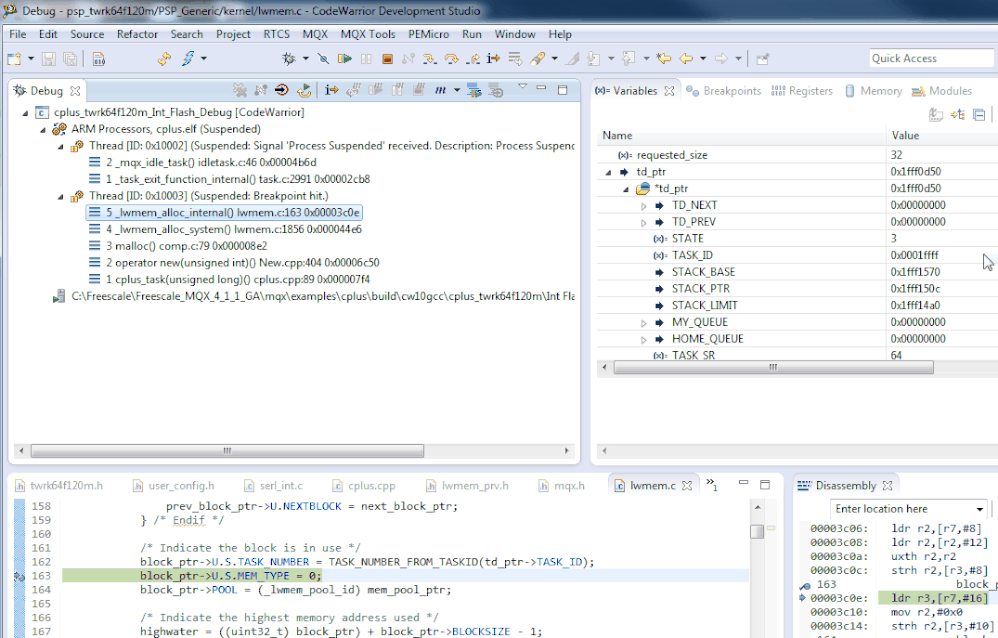Click in the Quick Access search field
Image resolution: width=998 pixels, height=638 pixels.
pos(930,58)
